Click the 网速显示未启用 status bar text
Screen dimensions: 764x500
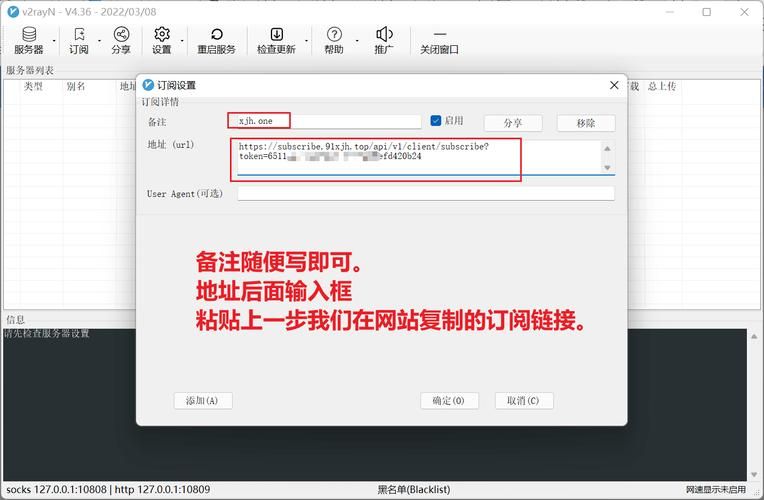click(x=715, y=489)
